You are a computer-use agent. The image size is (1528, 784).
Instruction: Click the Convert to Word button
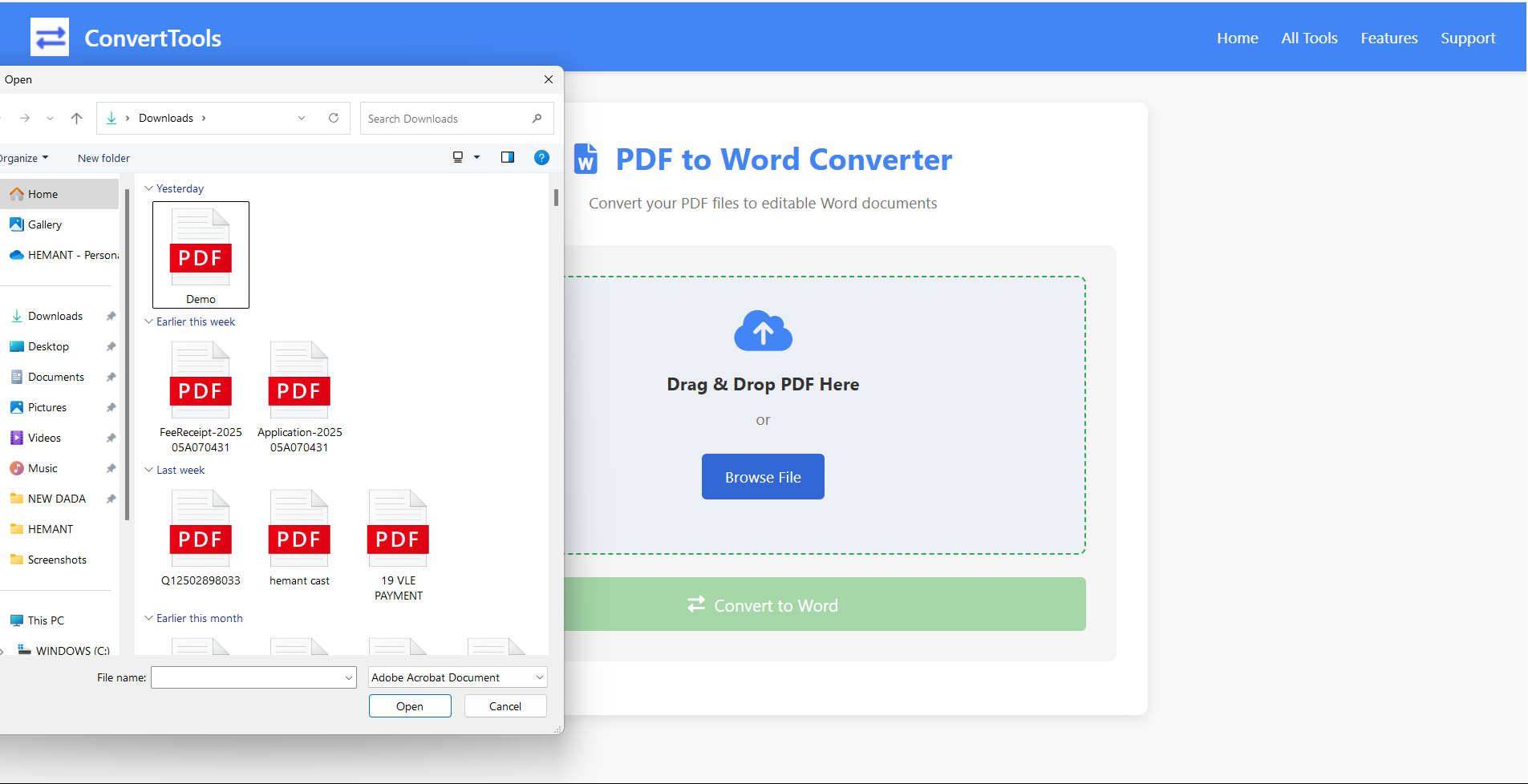[825, 604]
